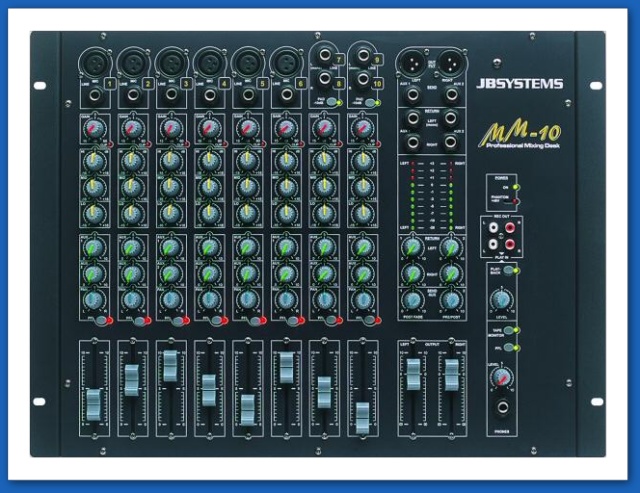
Task: Click the AUX 1 RETURN LEFT knob
Action: pyautogui.click(x=413, y=247)
